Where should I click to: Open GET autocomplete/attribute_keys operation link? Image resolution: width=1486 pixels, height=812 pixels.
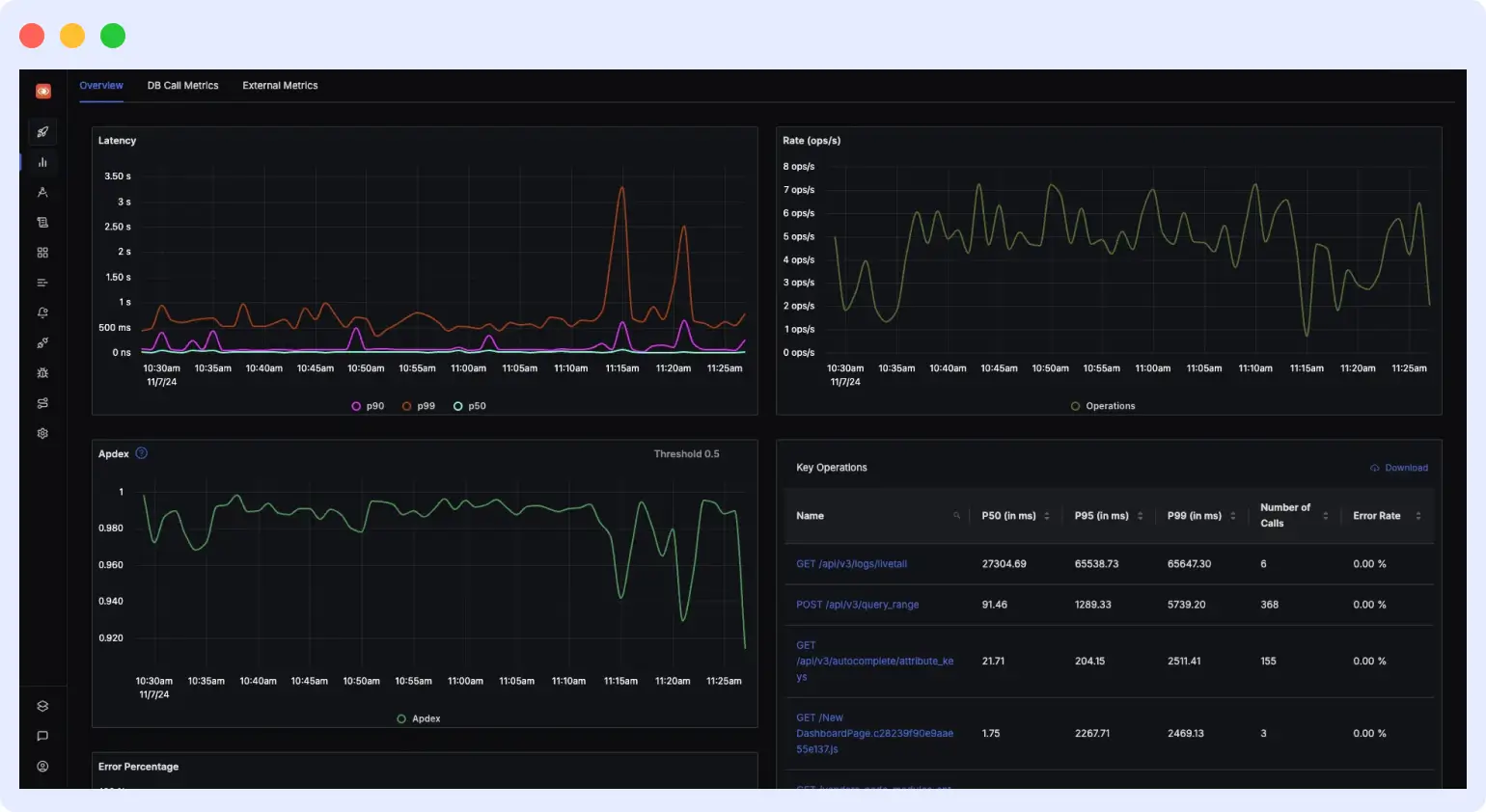coord(874,661)
